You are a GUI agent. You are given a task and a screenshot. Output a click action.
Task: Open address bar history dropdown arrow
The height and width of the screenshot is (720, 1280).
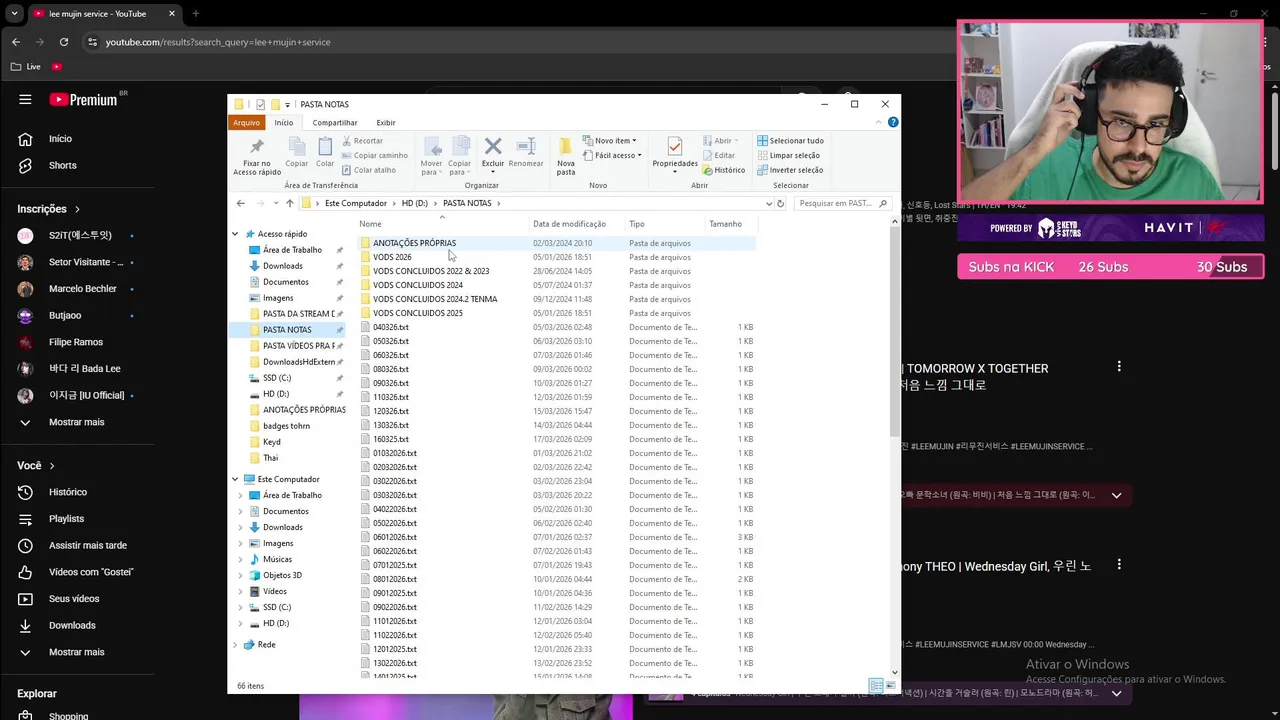[x=768, y=203]
